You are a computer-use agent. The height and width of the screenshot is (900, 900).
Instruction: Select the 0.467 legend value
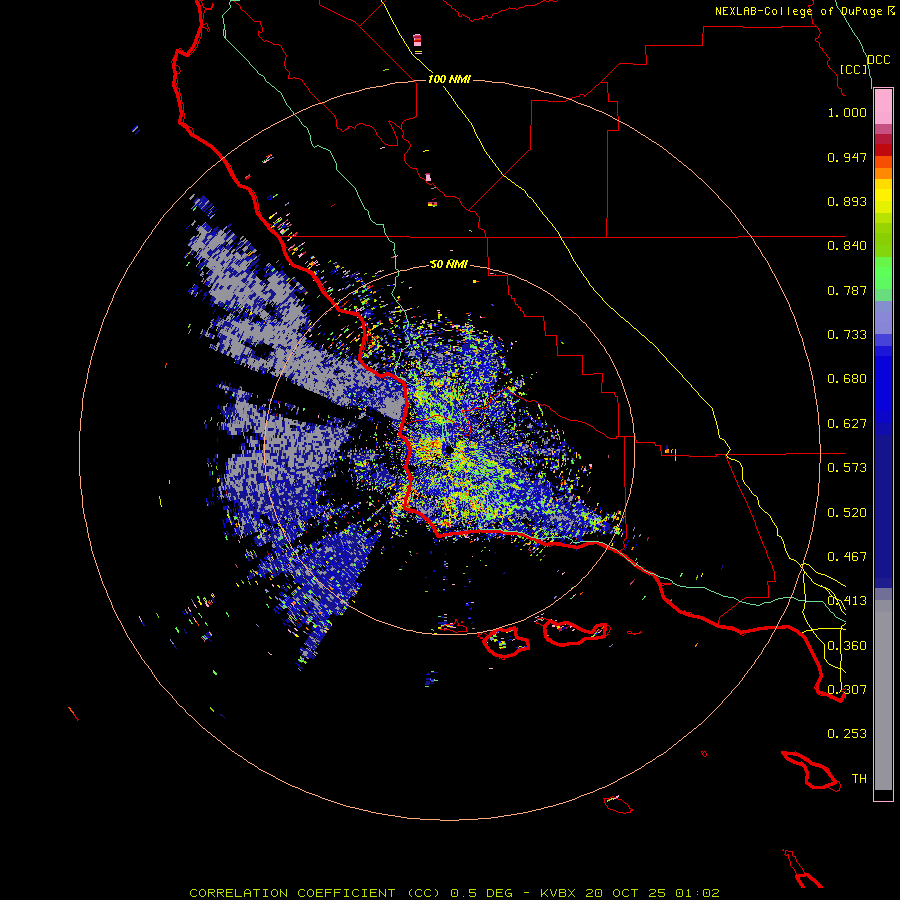point(847,557)
